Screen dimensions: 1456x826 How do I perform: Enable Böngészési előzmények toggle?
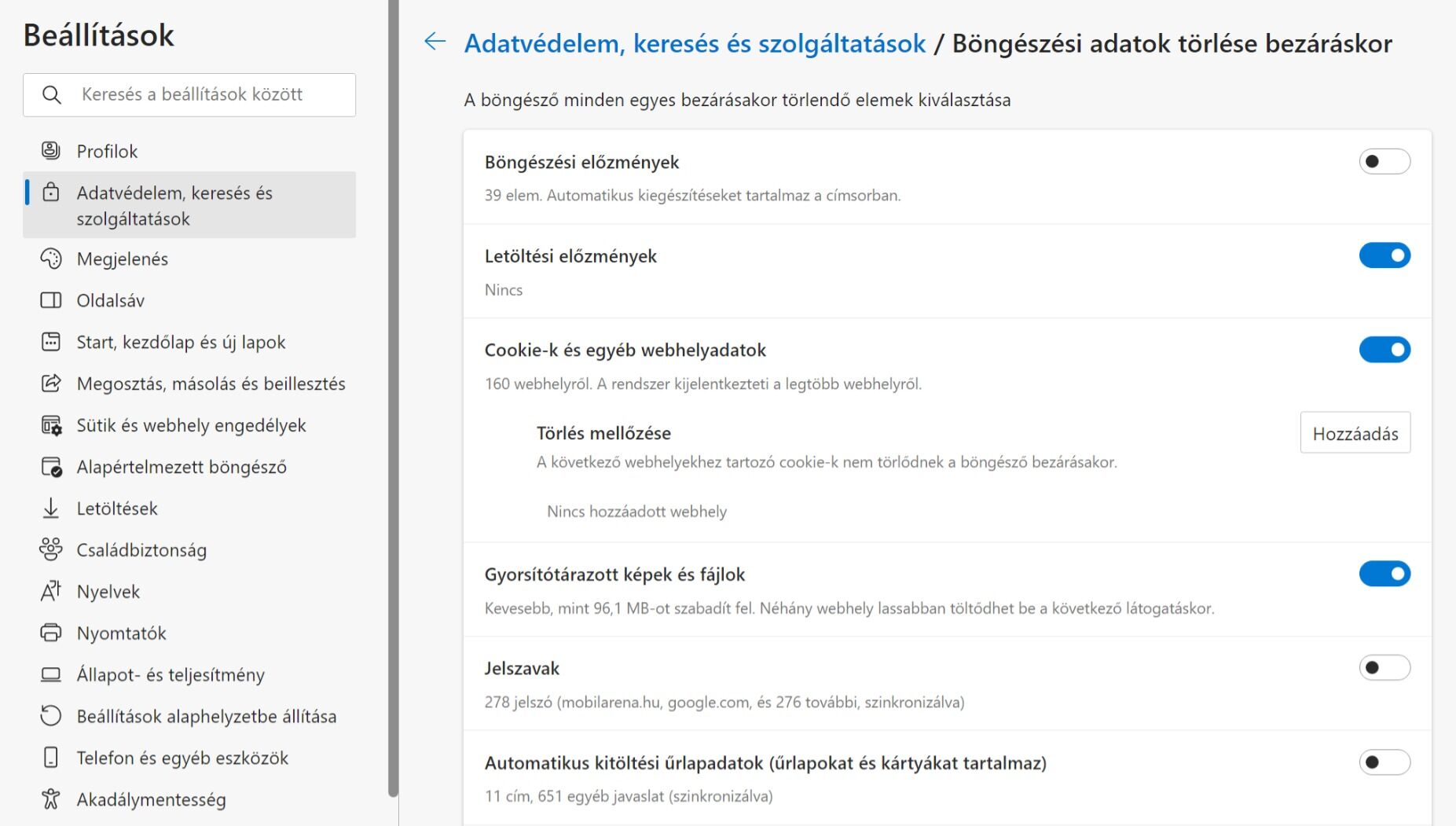coord(1384,162)
